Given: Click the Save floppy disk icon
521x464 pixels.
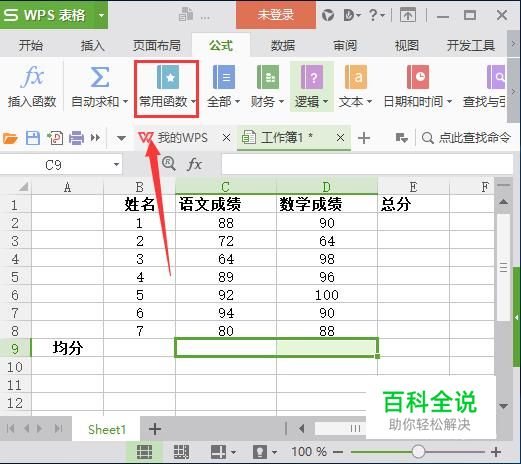Looking at the screenshot, I should tap(33, 138).
